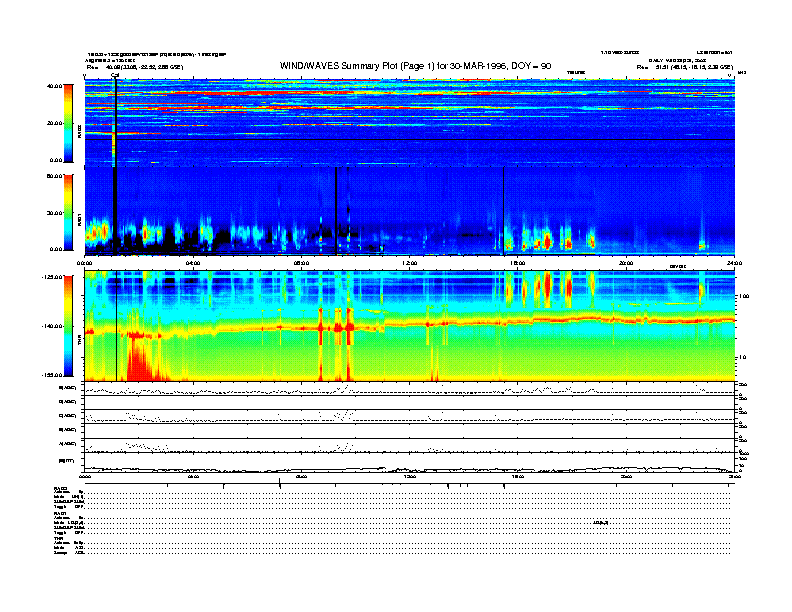Click the bottom magnetic field line trace panel
This screenshot has width=792, height=612.
(410, 463)
